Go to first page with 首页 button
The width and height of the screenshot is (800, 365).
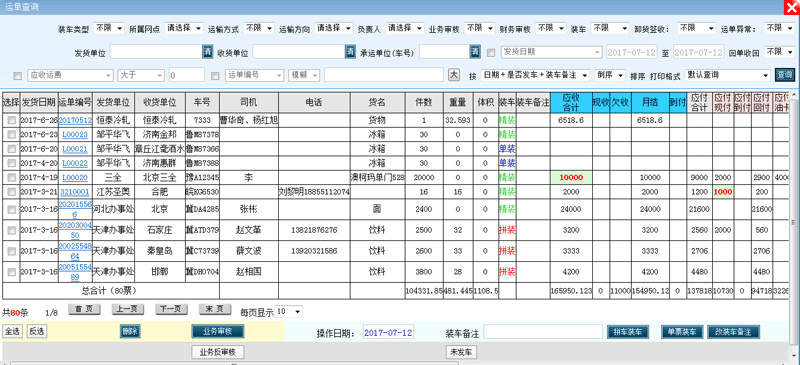[x=84, y=309]
